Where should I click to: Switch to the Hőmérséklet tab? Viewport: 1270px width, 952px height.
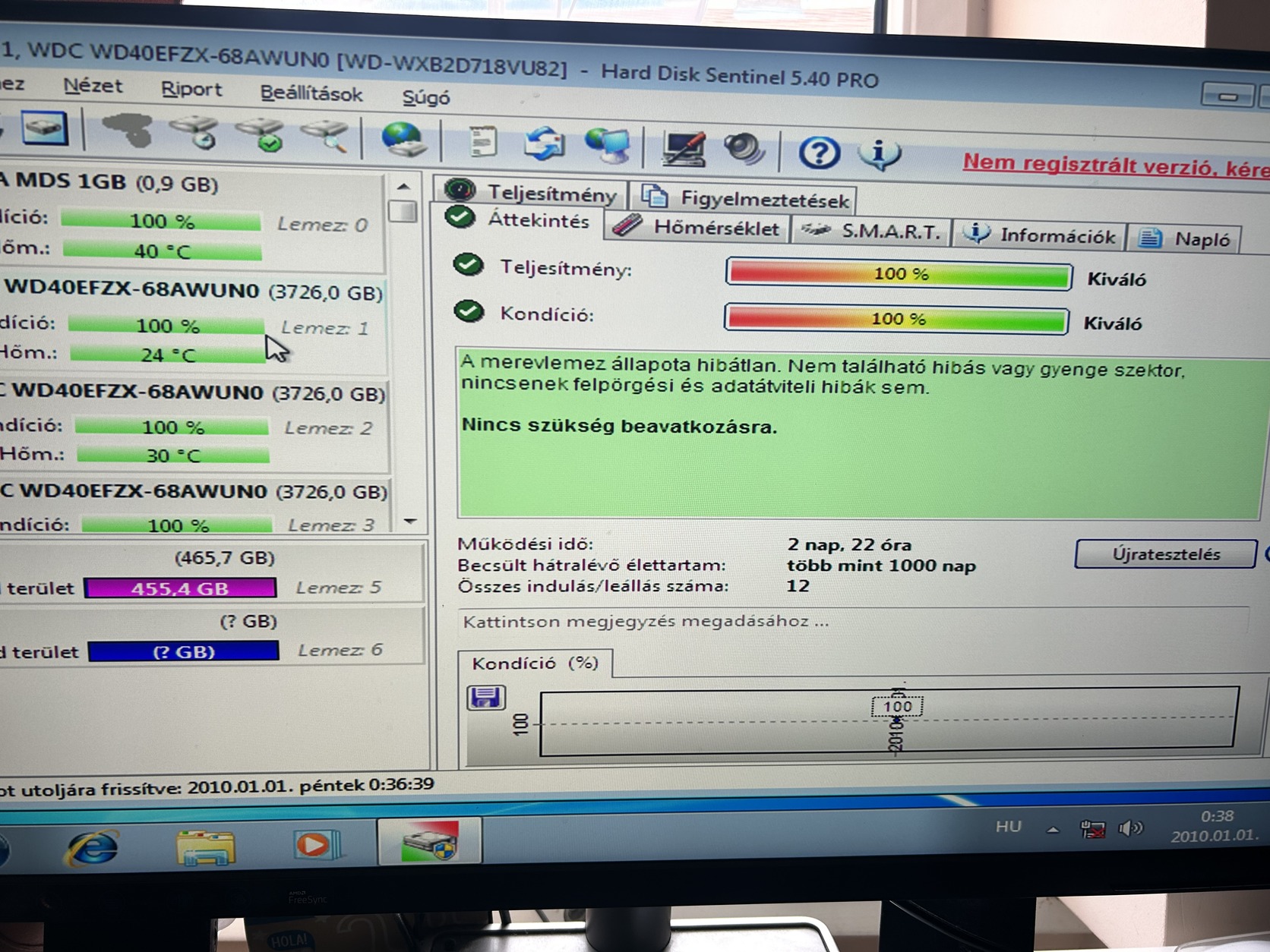pos(697,227)
